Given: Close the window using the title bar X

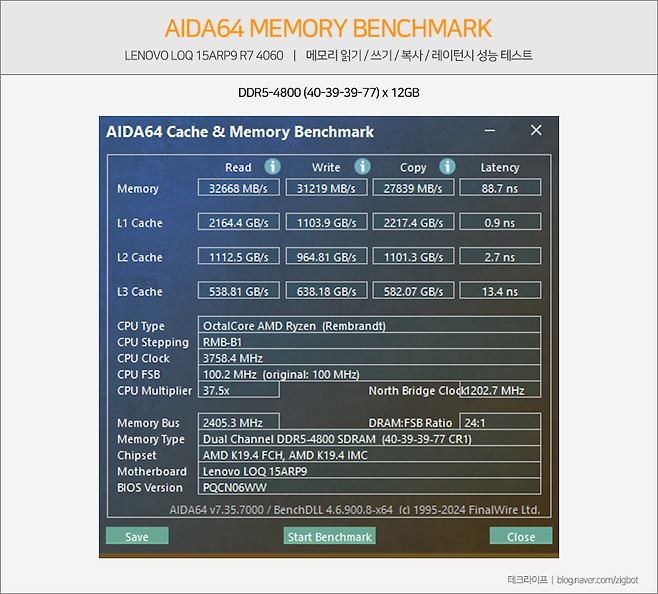Looking at the screenshot, I should click(x=536, y=131).
